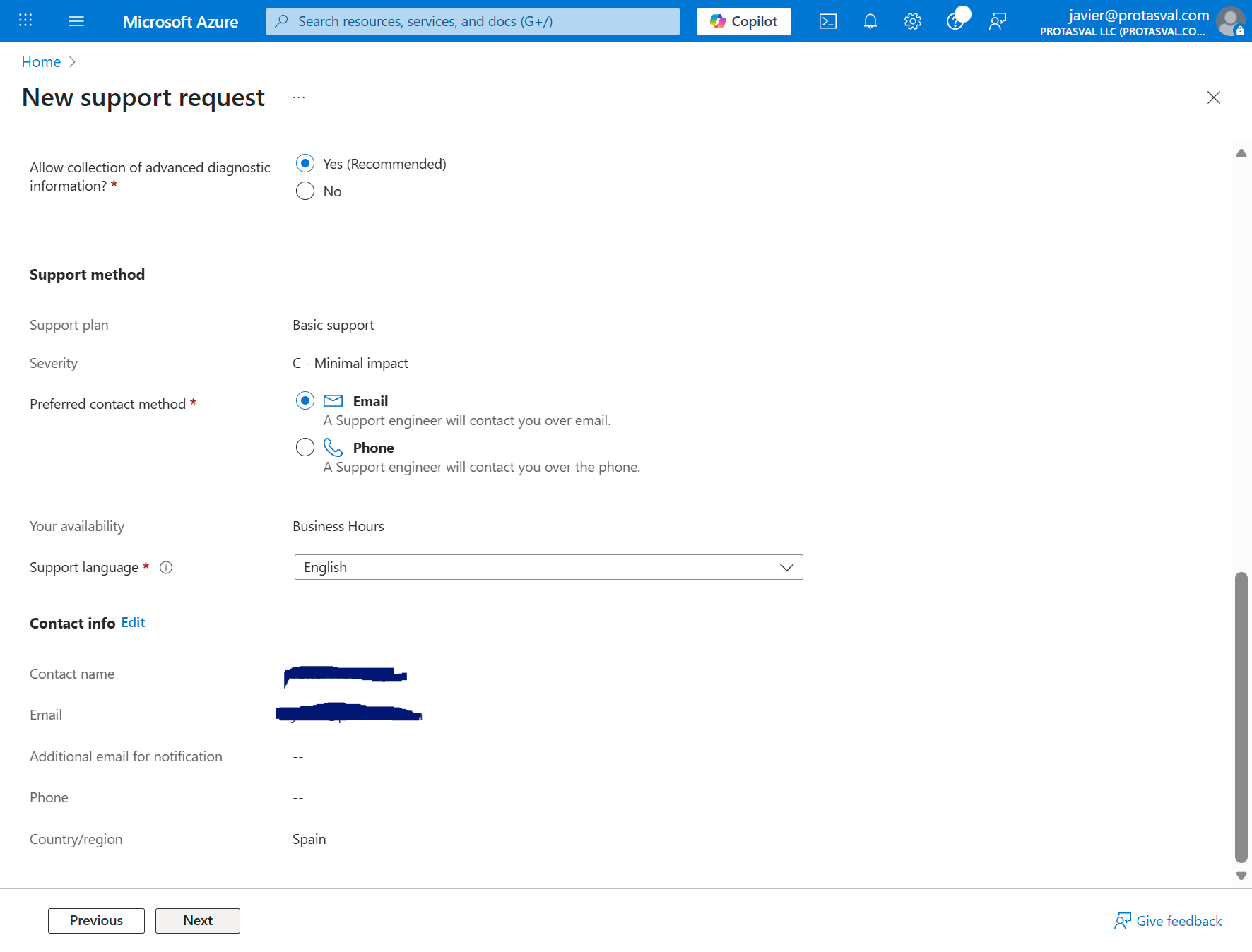Click the Next button
1252x952 pixels.
(x=198, y=921)
